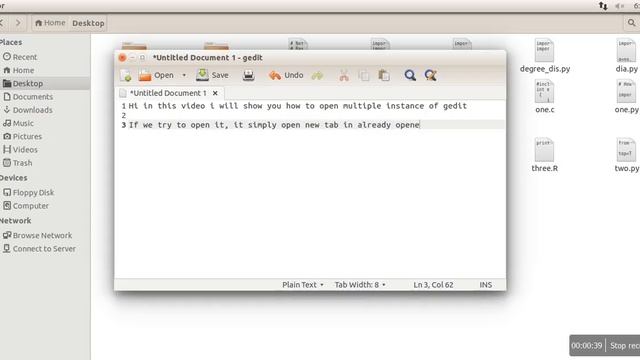This screenshot has width=640, height=360.
Task: Click the Open button in gedit toolbar
Action: coord(156,75)
